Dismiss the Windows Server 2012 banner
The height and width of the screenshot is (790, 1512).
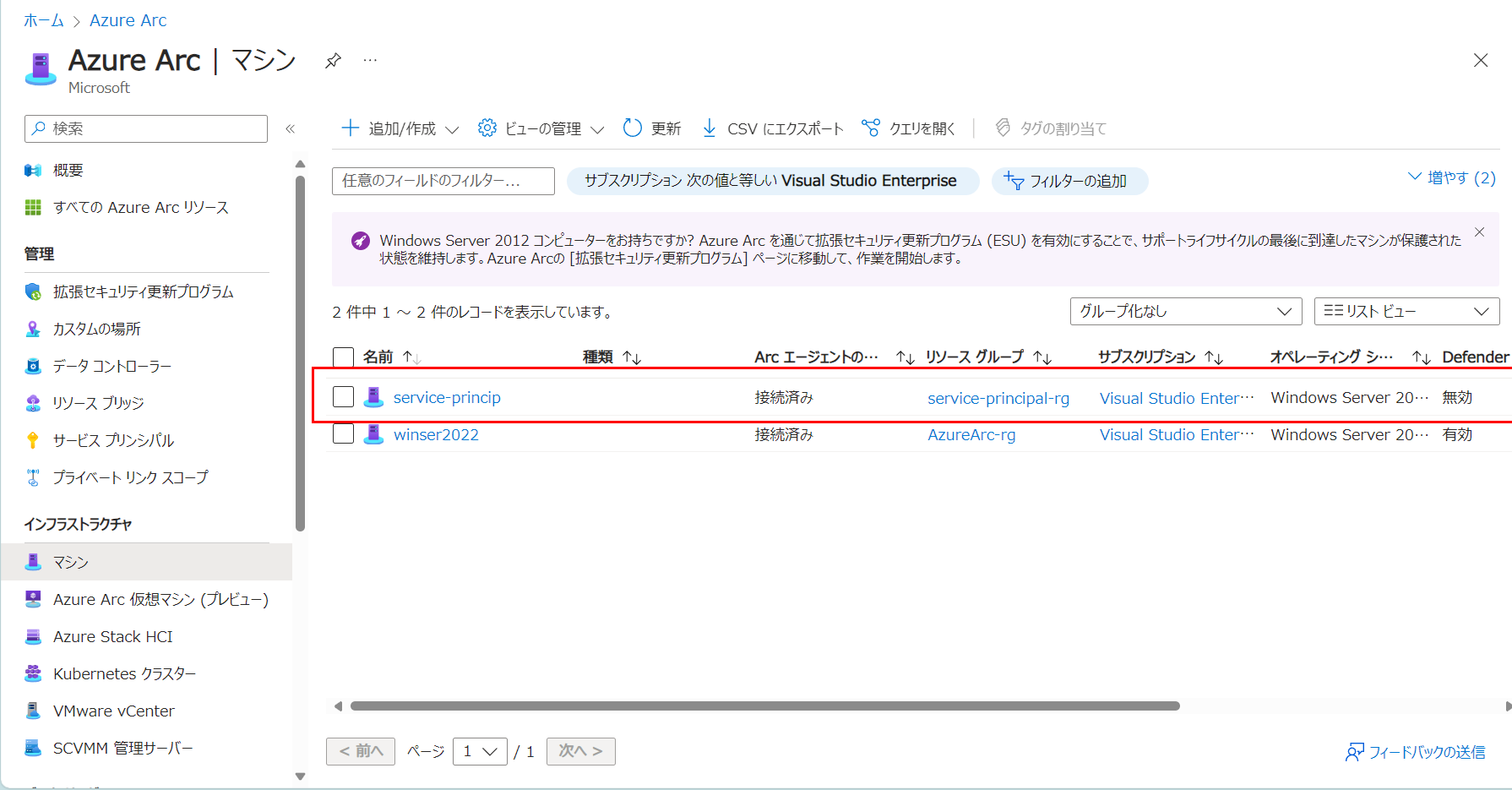1479,232
